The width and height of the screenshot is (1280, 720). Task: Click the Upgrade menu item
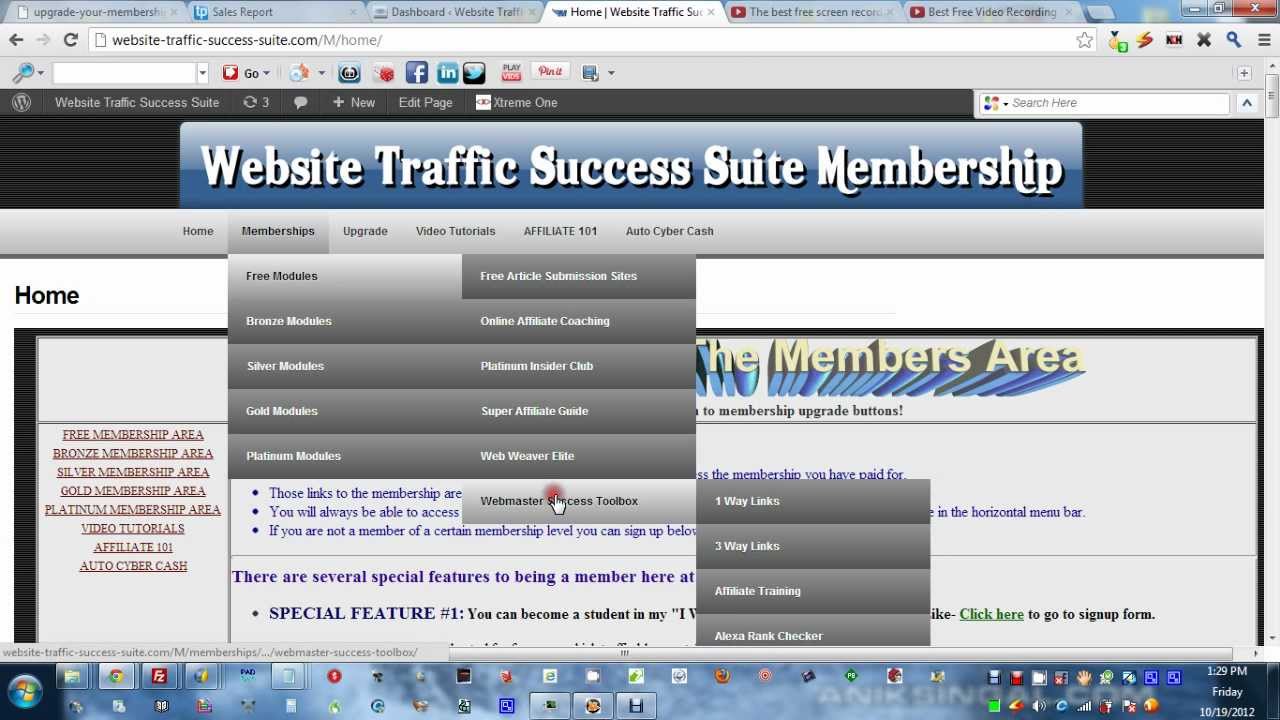pos(365,231)
